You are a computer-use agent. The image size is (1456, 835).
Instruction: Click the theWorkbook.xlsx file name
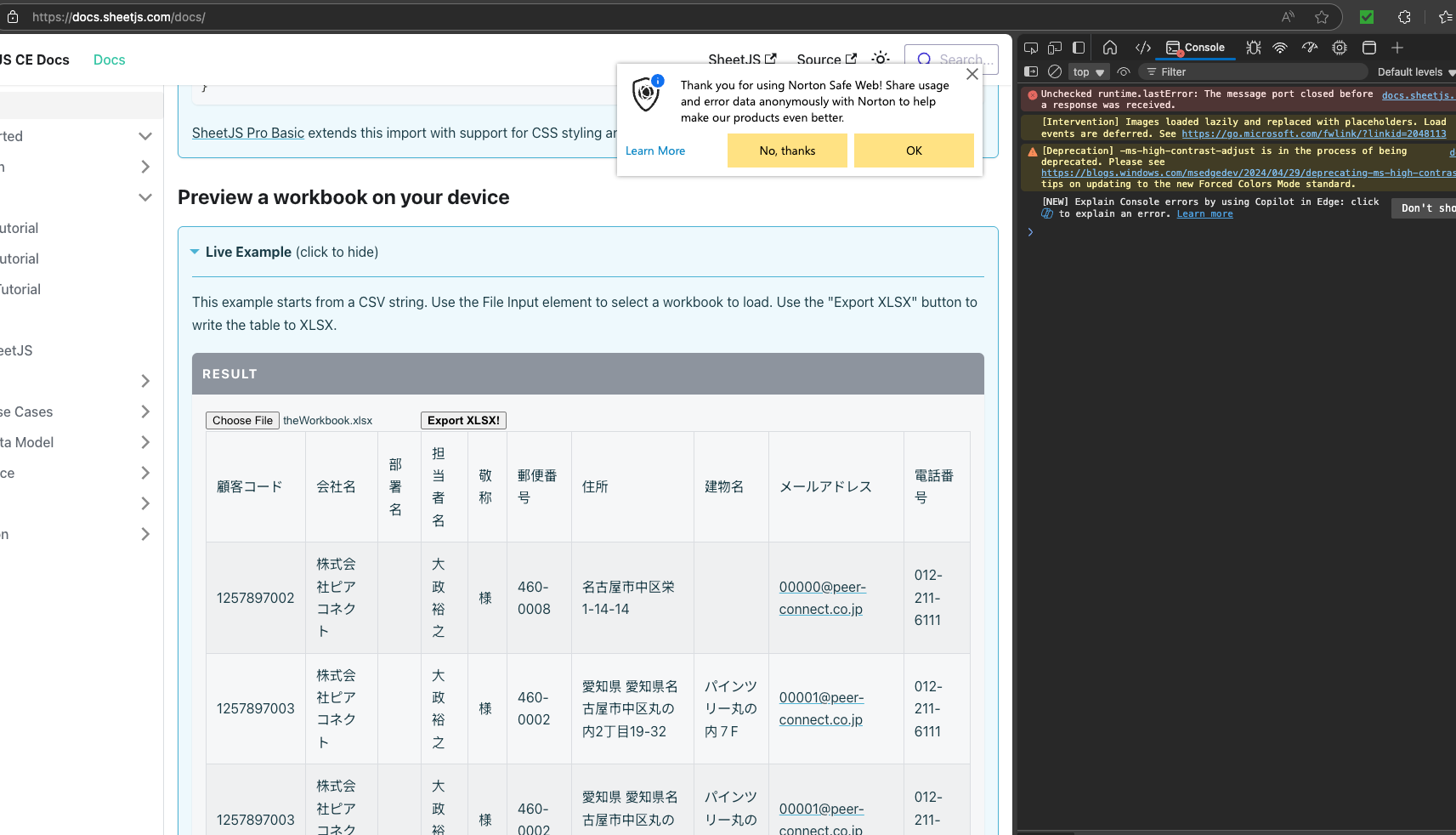[328, 420]
